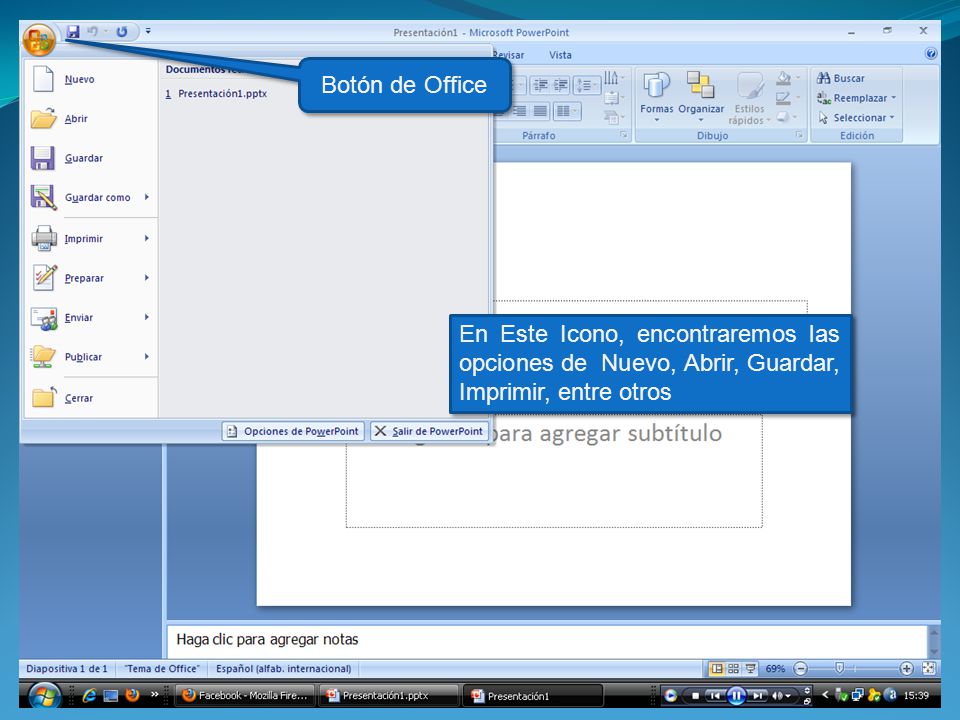Click the convert to SmartArt icon

click(x=613, y=117)
